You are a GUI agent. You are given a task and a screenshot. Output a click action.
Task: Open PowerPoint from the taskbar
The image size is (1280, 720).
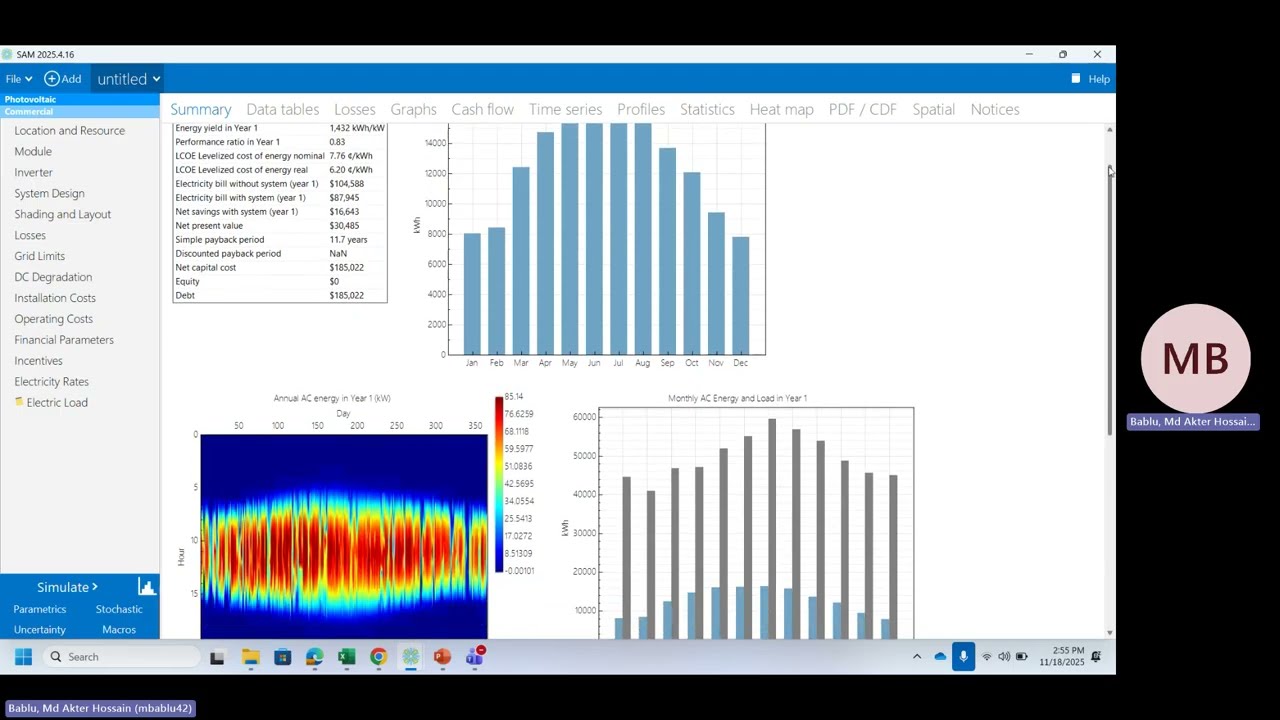(x=442, y=657)
